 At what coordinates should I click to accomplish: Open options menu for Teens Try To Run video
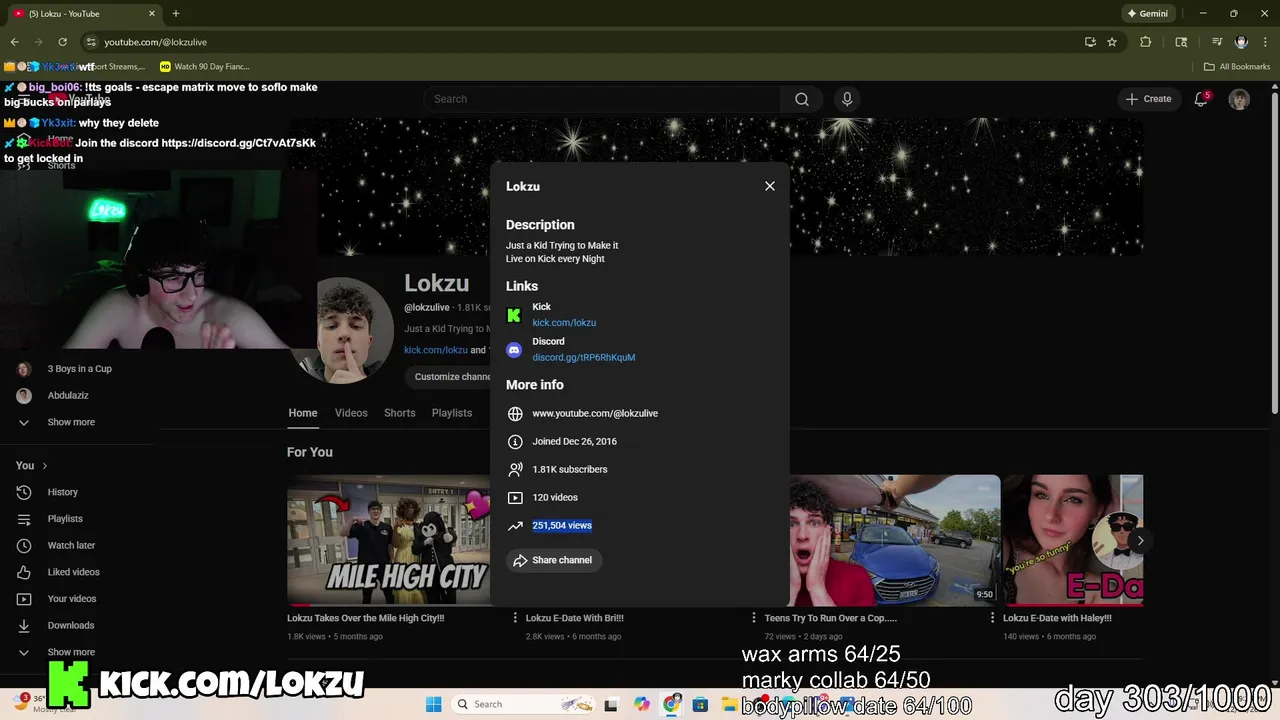[993, 618]
